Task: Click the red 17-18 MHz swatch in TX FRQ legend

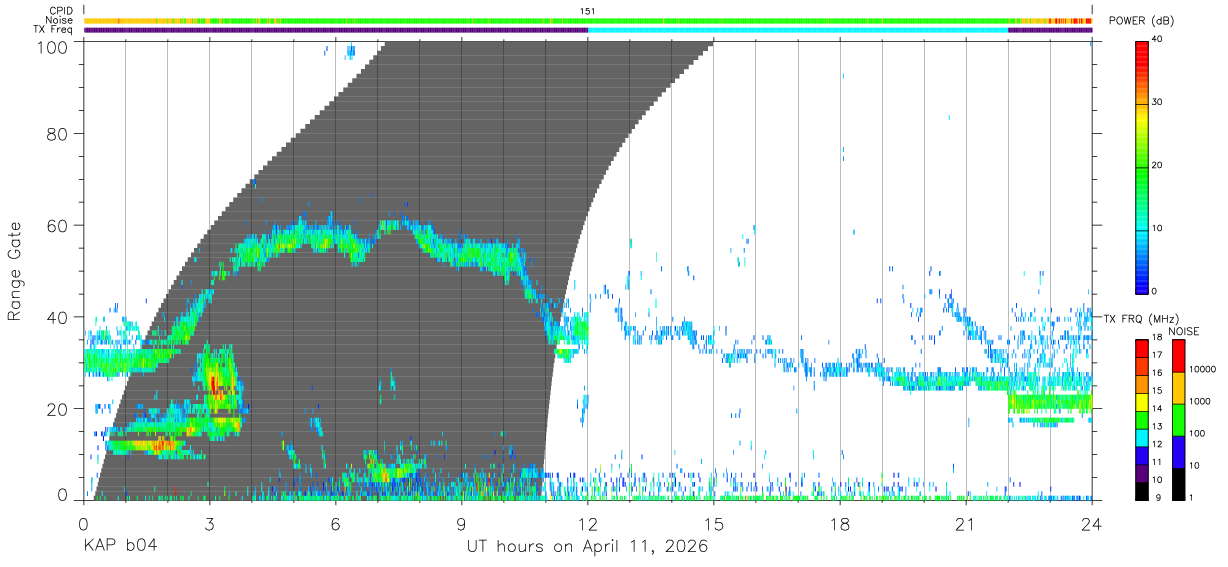Action: [x=1142, y=348]
